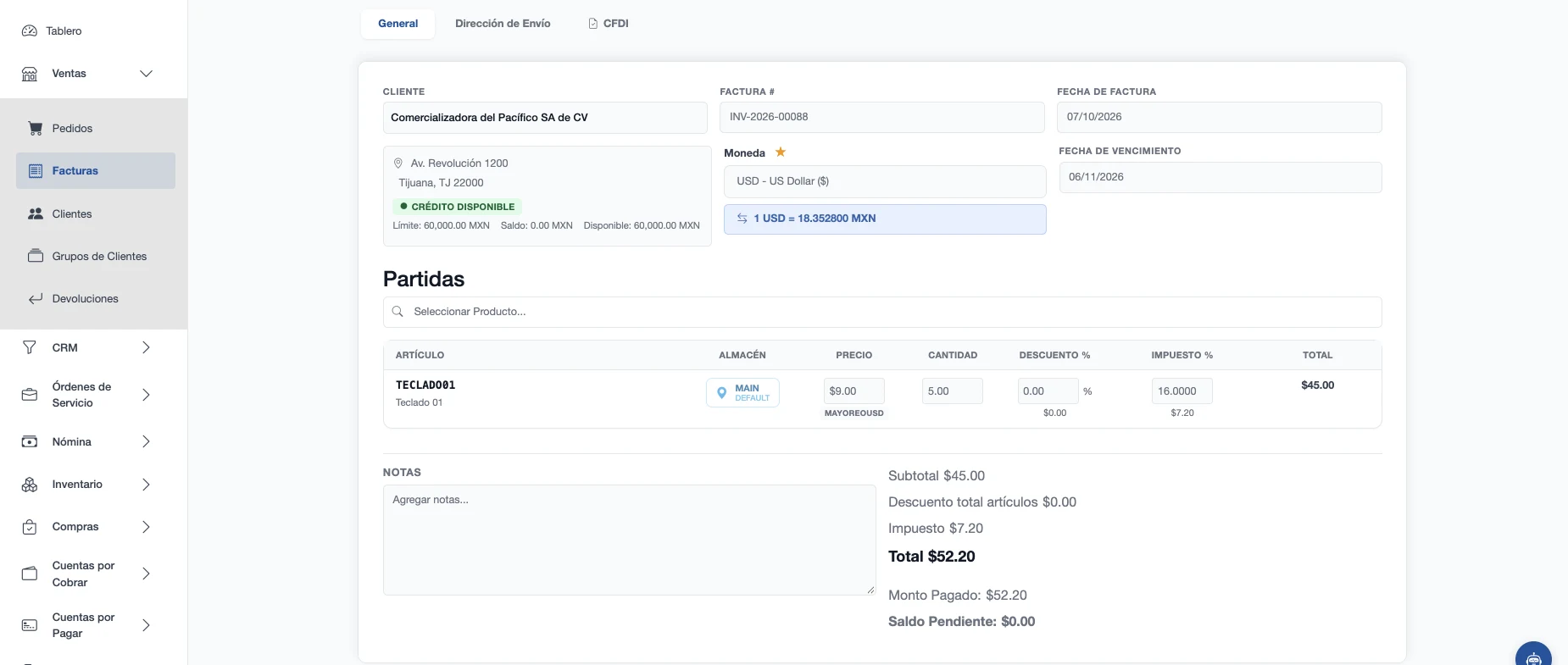The width and height of the screenshot is (1568, 665).
Task: Expand the Cuentas por Cobrar chevron
Action: 146,574
